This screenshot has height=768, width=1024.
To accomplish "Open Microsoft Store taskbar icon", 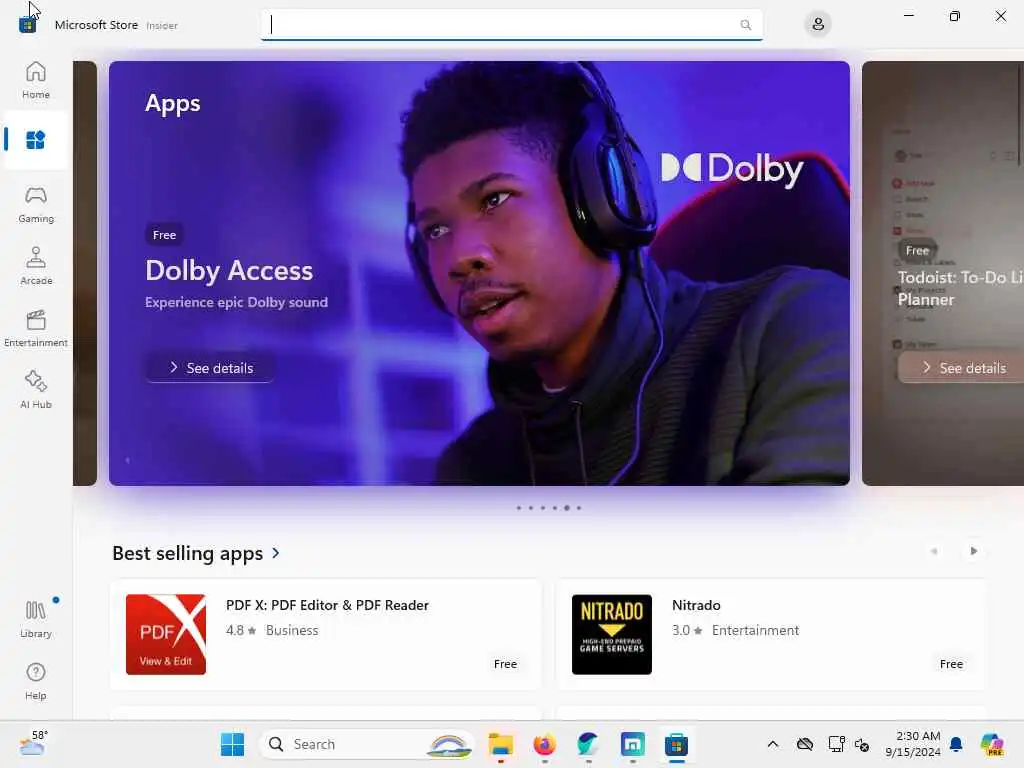I will coord(677,744).
